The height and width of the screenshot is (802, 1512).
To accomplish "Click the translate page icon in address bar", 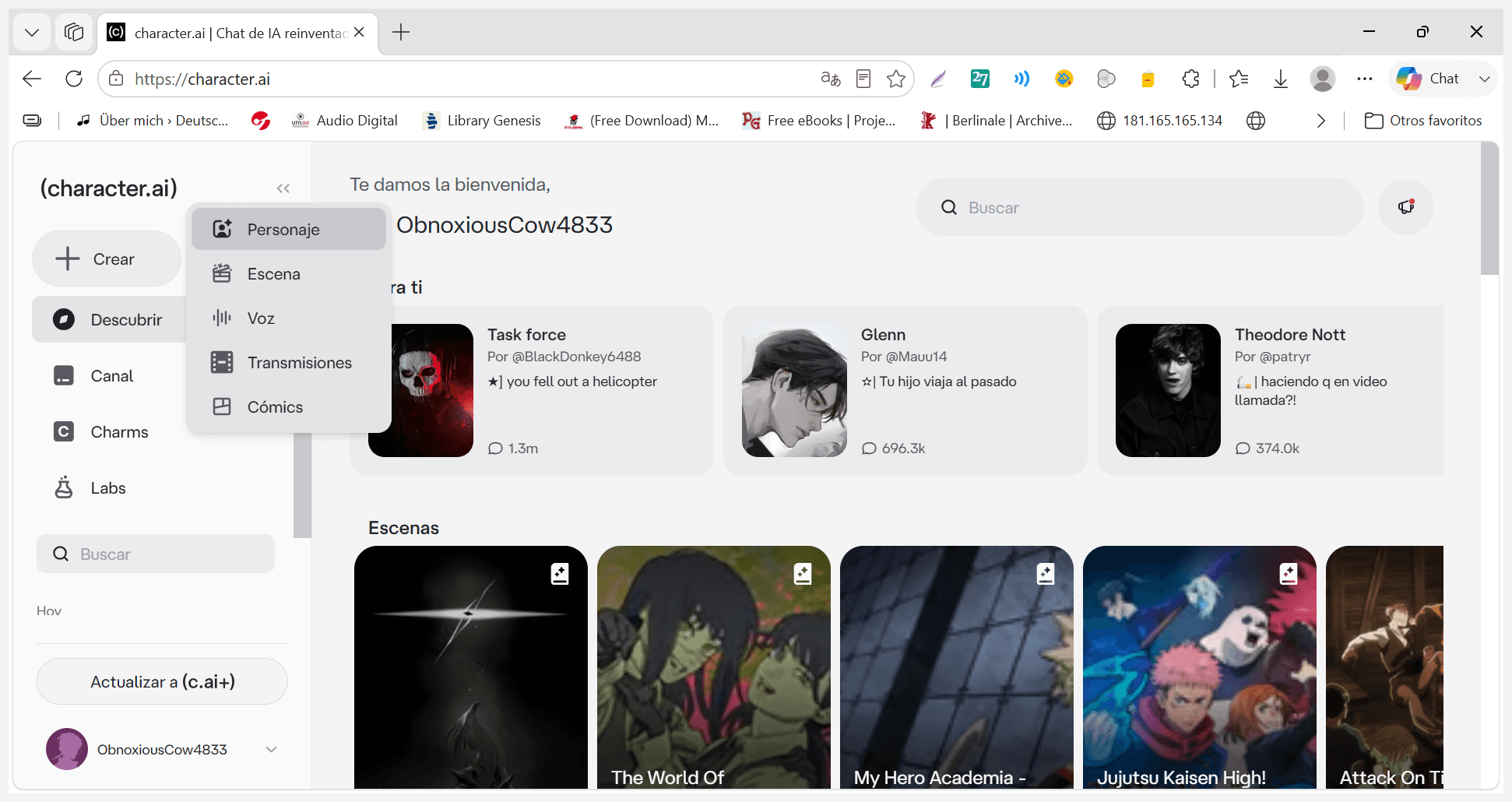I will coord(831,79).
